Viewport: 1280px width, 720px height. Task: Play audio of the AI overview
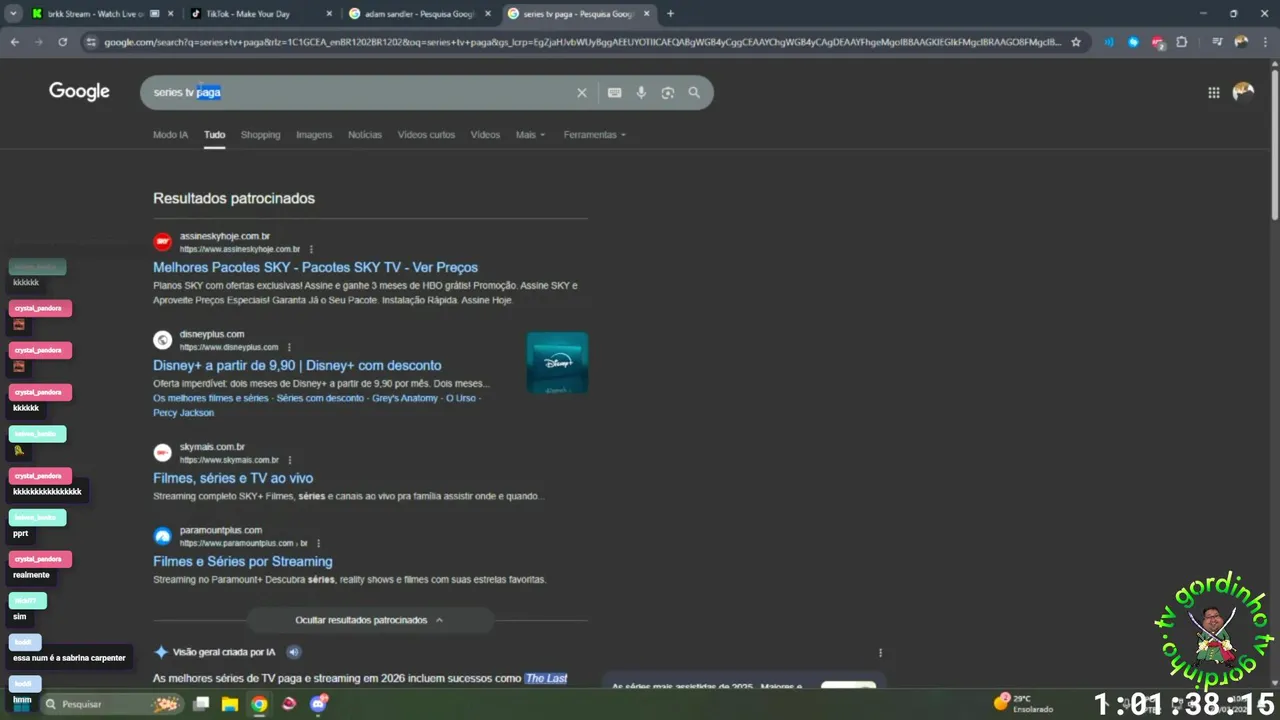(294, 652)
